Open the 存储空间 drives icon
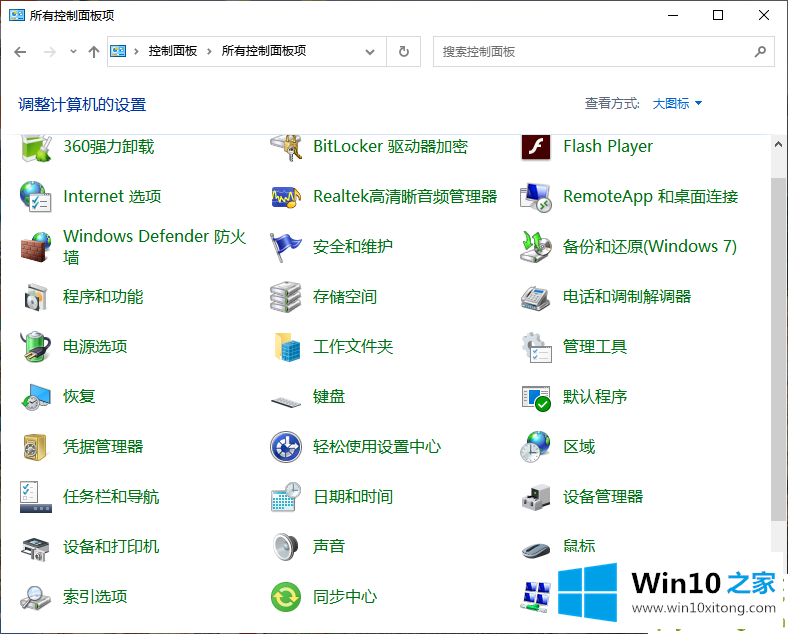Viewport: 788px width, 634px height. [x=285, y=297]
